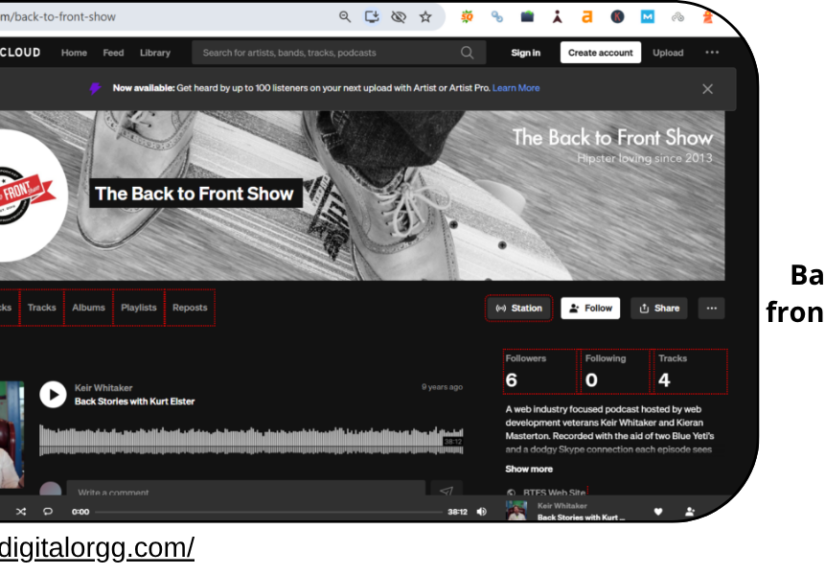Viewport: 825px width, 575px height.
Task: Click the player bar progress timeline
Action: coord(269,511)
